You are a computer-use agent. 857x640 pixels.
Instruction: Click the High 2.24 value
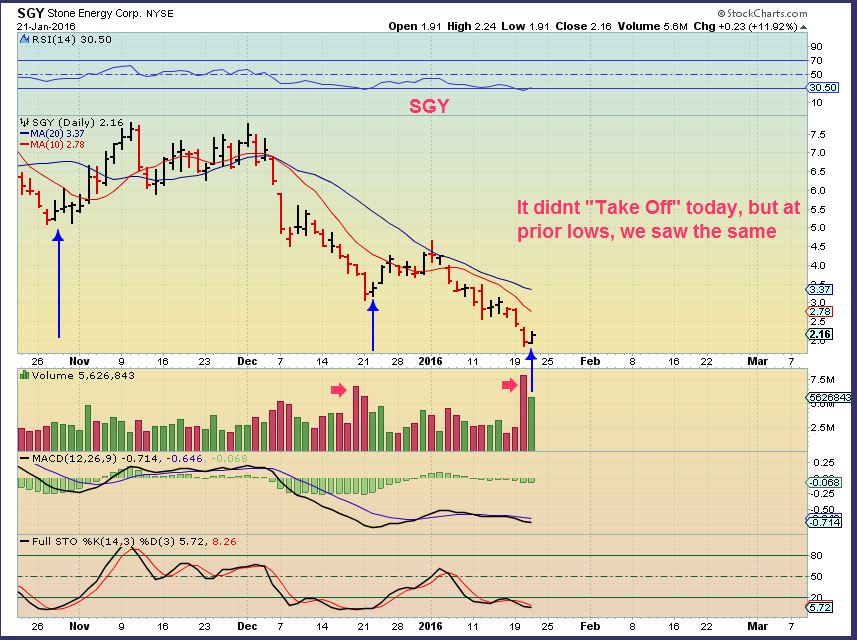point(471,26)
